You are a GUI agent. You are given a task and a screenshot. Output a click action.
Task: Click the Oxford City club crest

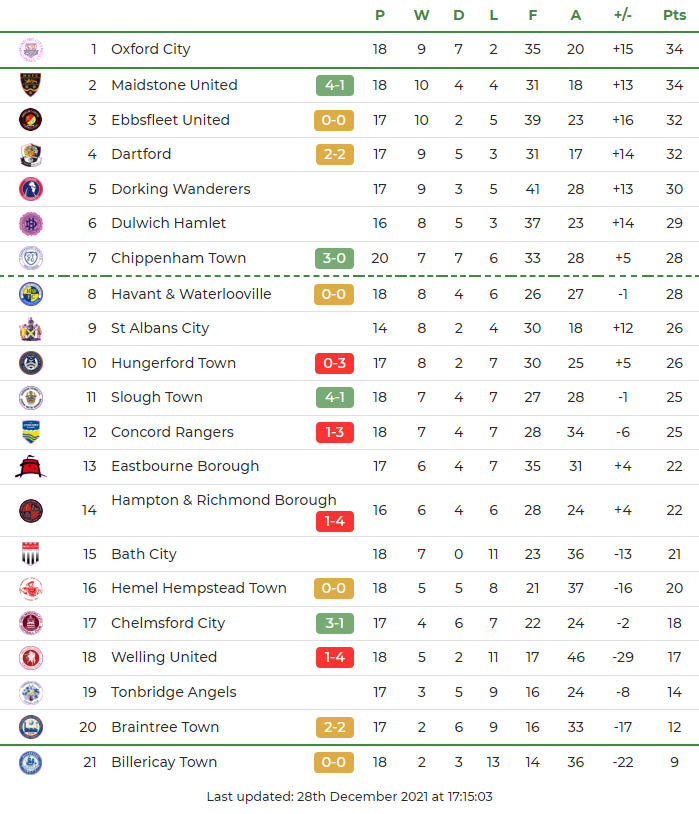[31, 49]
